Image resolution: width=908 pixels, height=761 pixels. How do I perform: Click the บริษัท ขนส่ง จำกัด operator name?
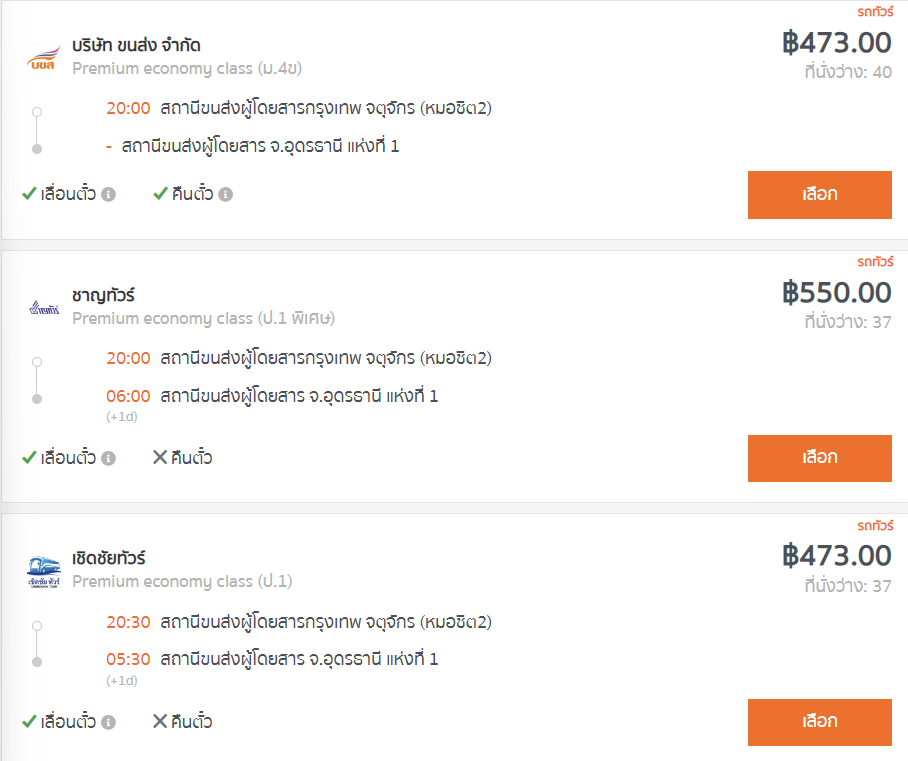click(136, 45)
